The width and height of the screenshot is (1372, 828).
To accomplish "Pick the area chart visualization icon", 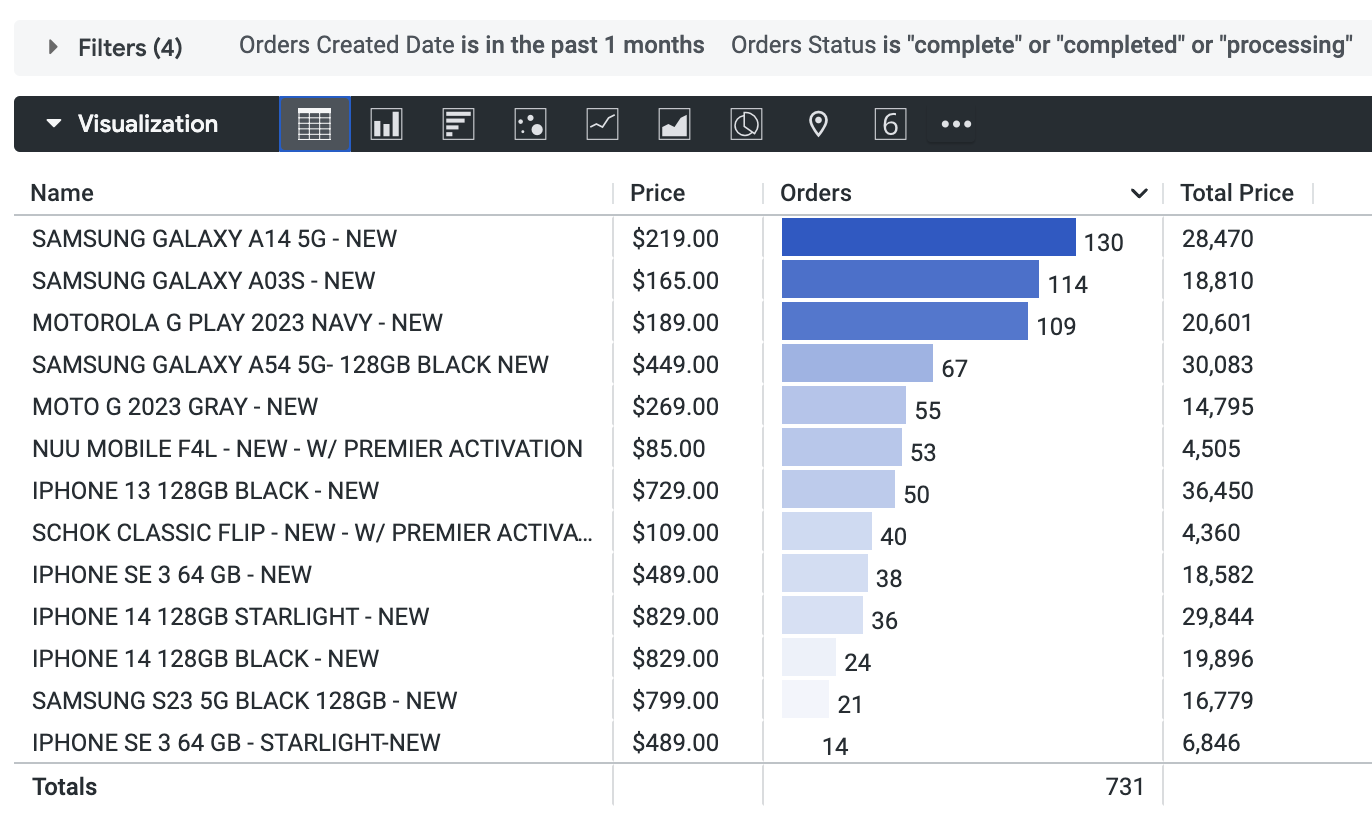I will click(674, 125).
